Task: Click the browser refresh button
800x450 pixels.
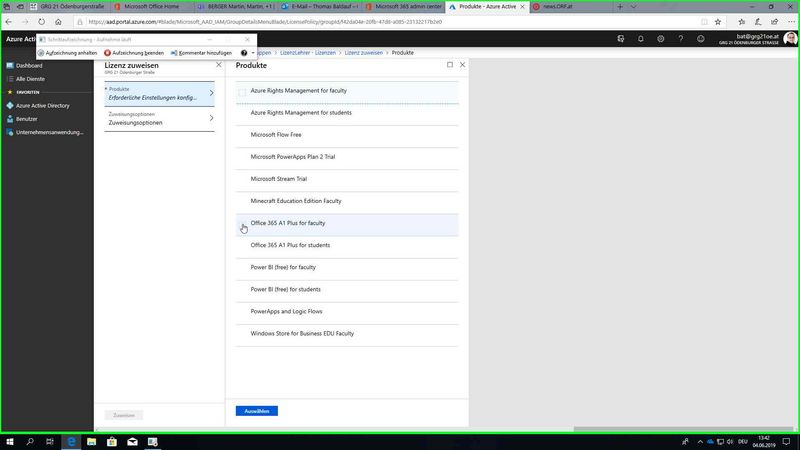Action: pyautogui.click(x=41, y=22)
